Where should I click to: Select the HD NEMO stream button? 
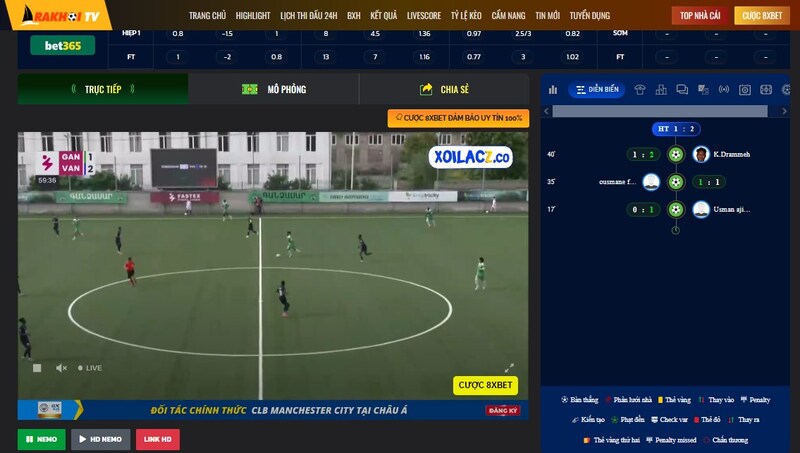coord(101,439)
